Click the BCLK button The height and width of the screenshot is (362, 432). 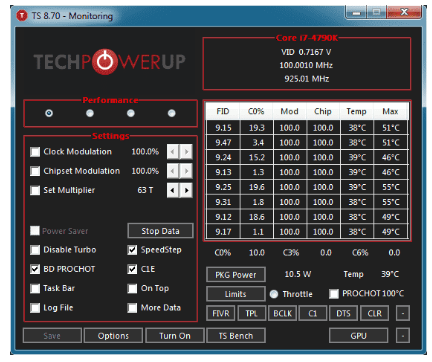coord(282,313)
